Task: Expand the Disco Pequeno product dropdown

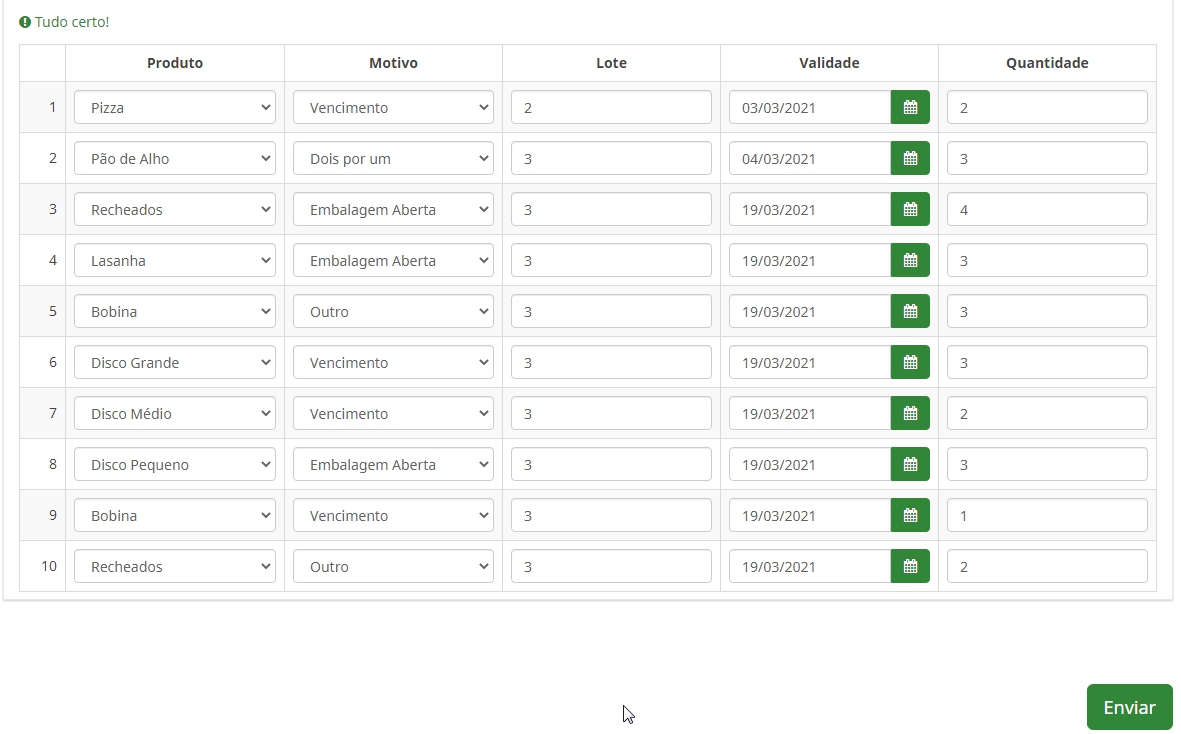Action: 175,464
